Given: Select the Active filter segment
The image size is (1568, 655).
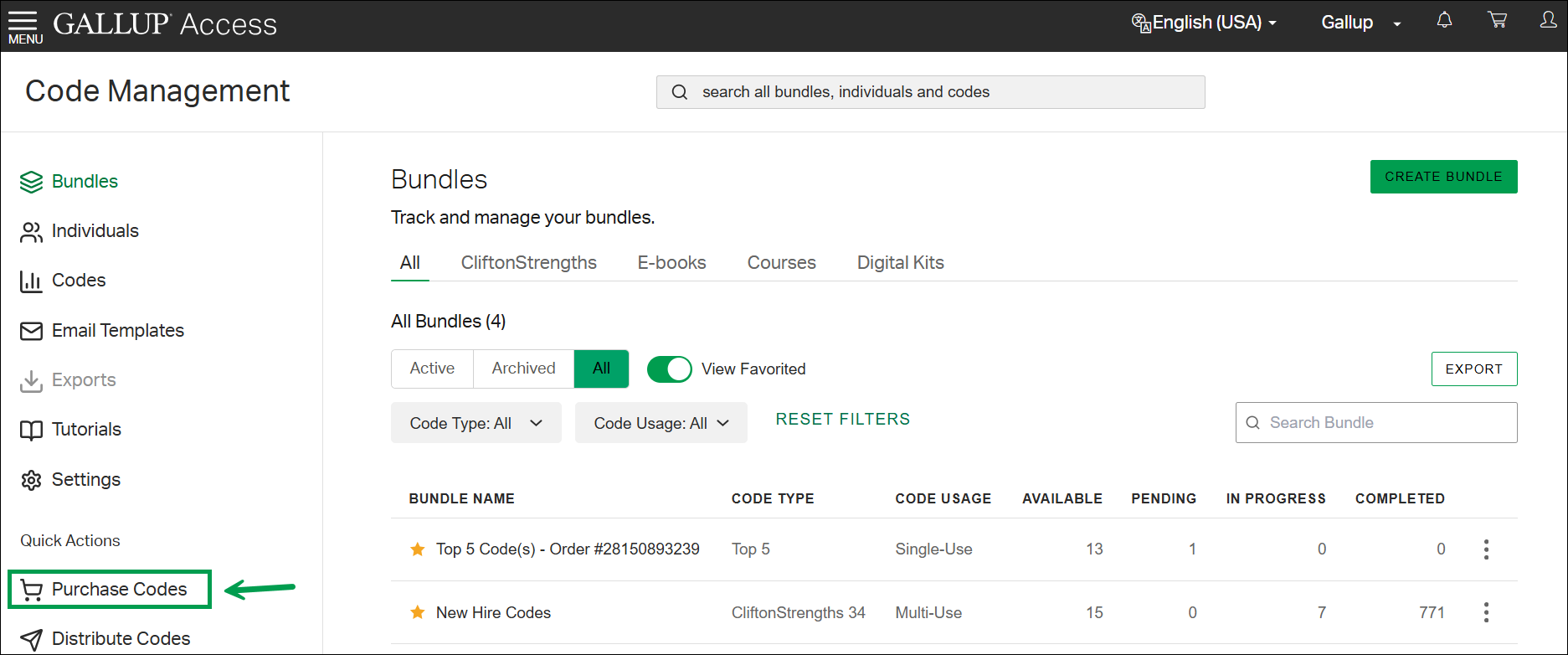Looking at the screenshot, I should pos(432,369).
